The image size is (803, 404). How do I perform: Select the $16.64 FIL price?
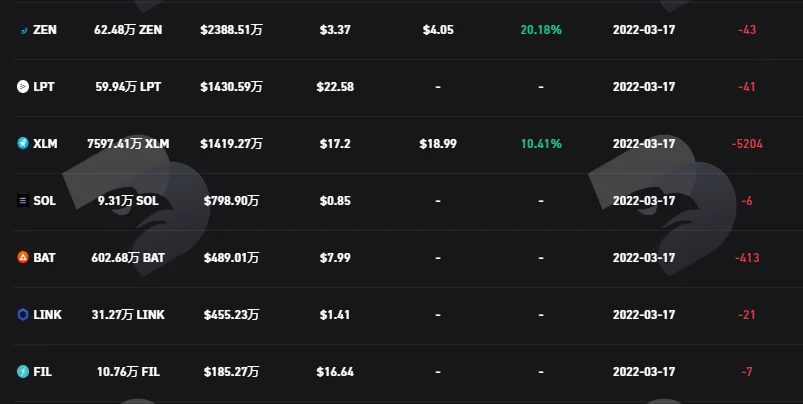(x=335, y=372)
